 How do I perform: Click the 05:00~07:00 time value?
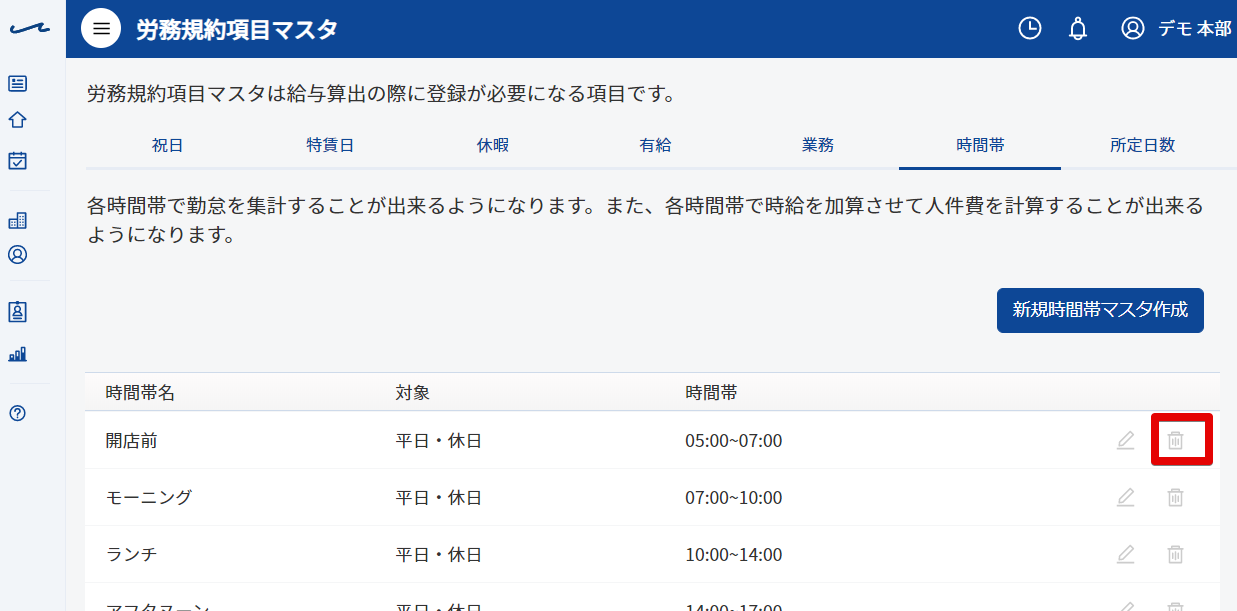pos(734,440)
